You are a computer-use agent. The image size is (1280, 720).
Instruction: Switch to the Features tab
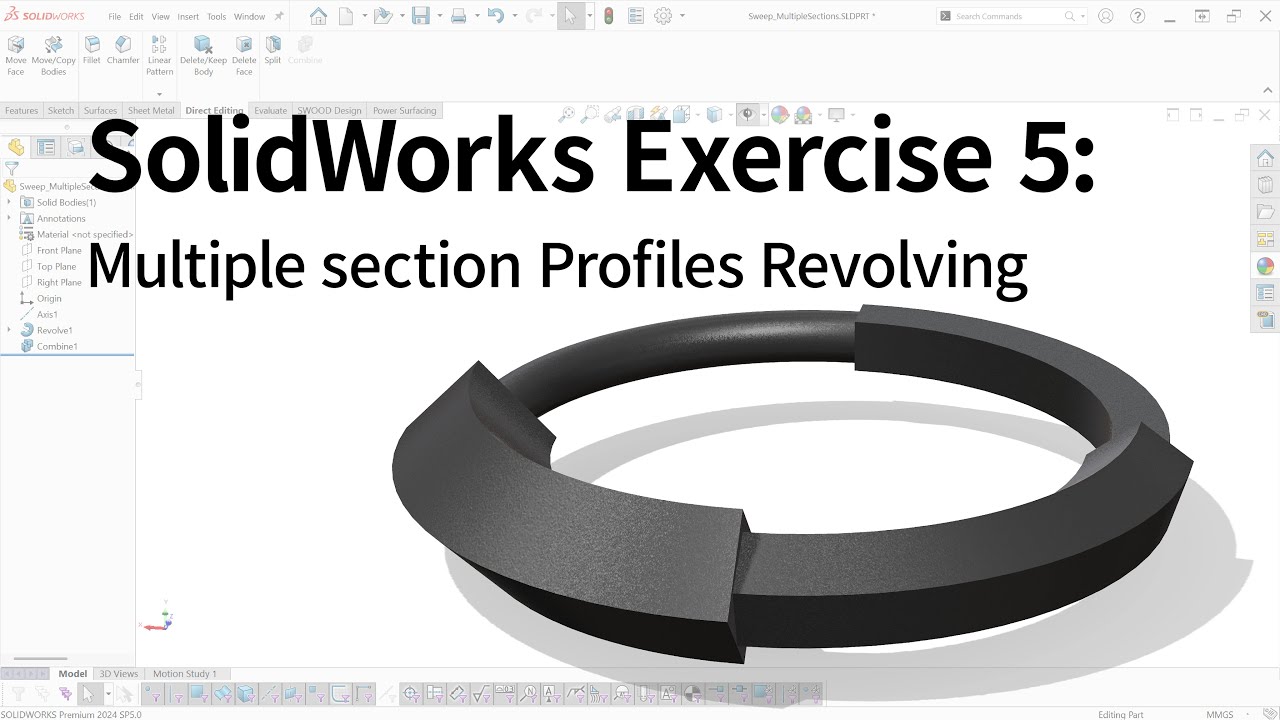point(21,111)
